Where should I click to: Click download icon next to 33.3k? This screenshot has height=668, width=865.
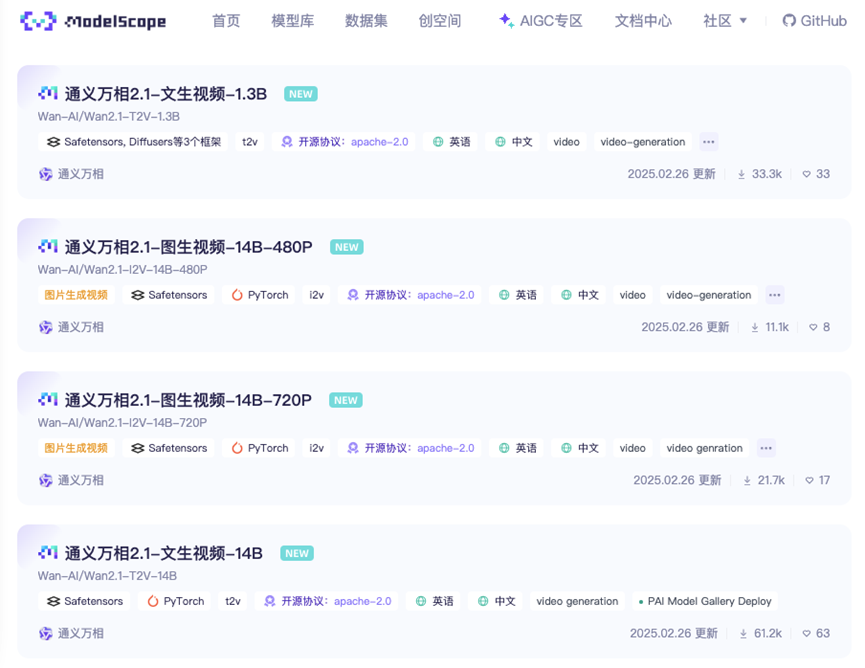[x=741, y=174]
